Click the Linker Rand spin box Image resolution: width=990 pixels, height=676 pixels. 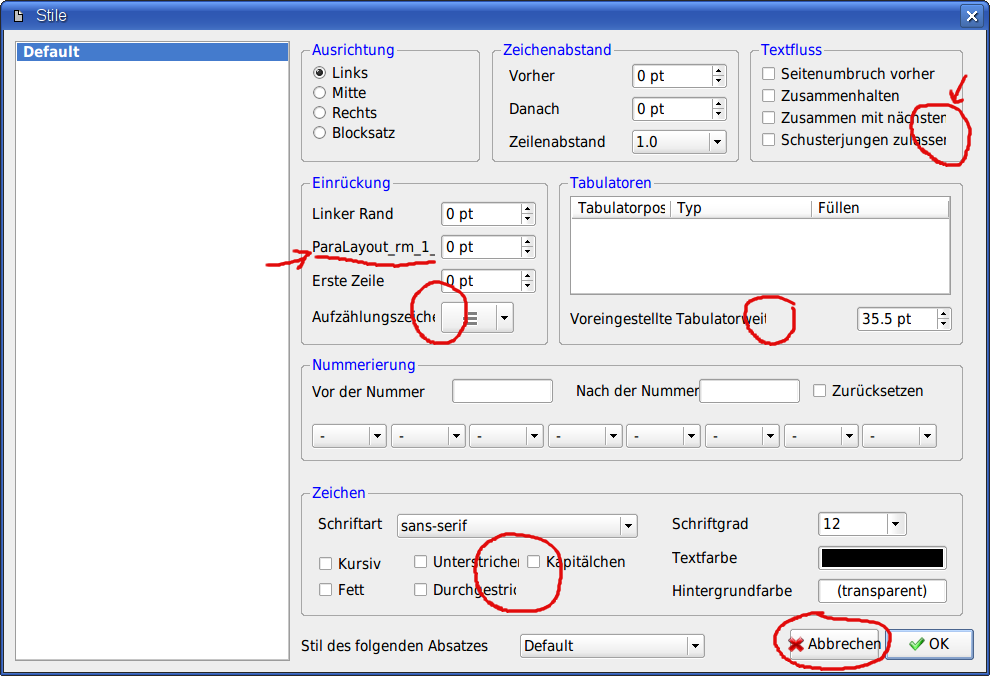481,214
